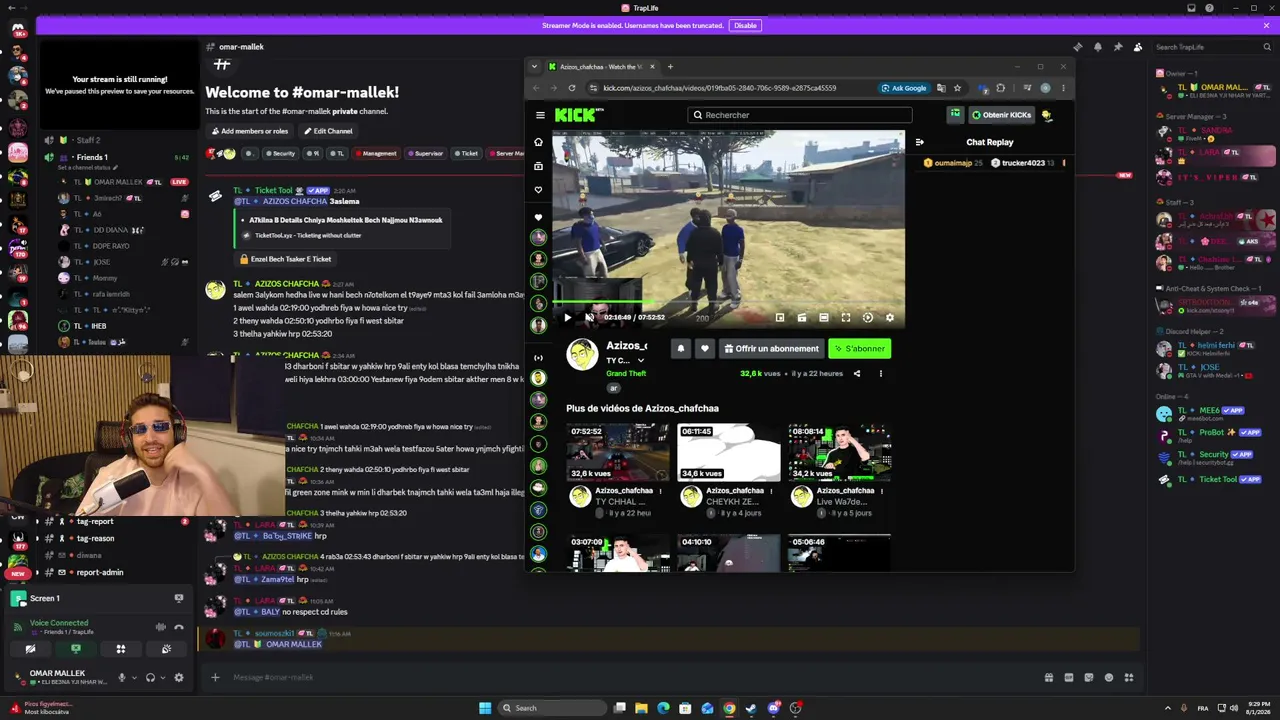Open the report-admin channel
Image resolution: width=1280 pixels, height=720 pixels.
pyautogui.click(x=100, y=573)
